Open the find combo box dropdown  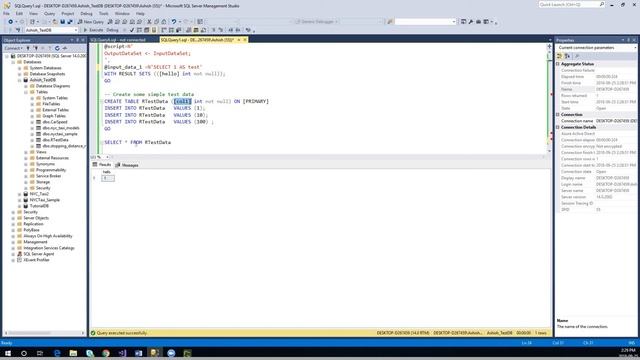tap(454, 22)
